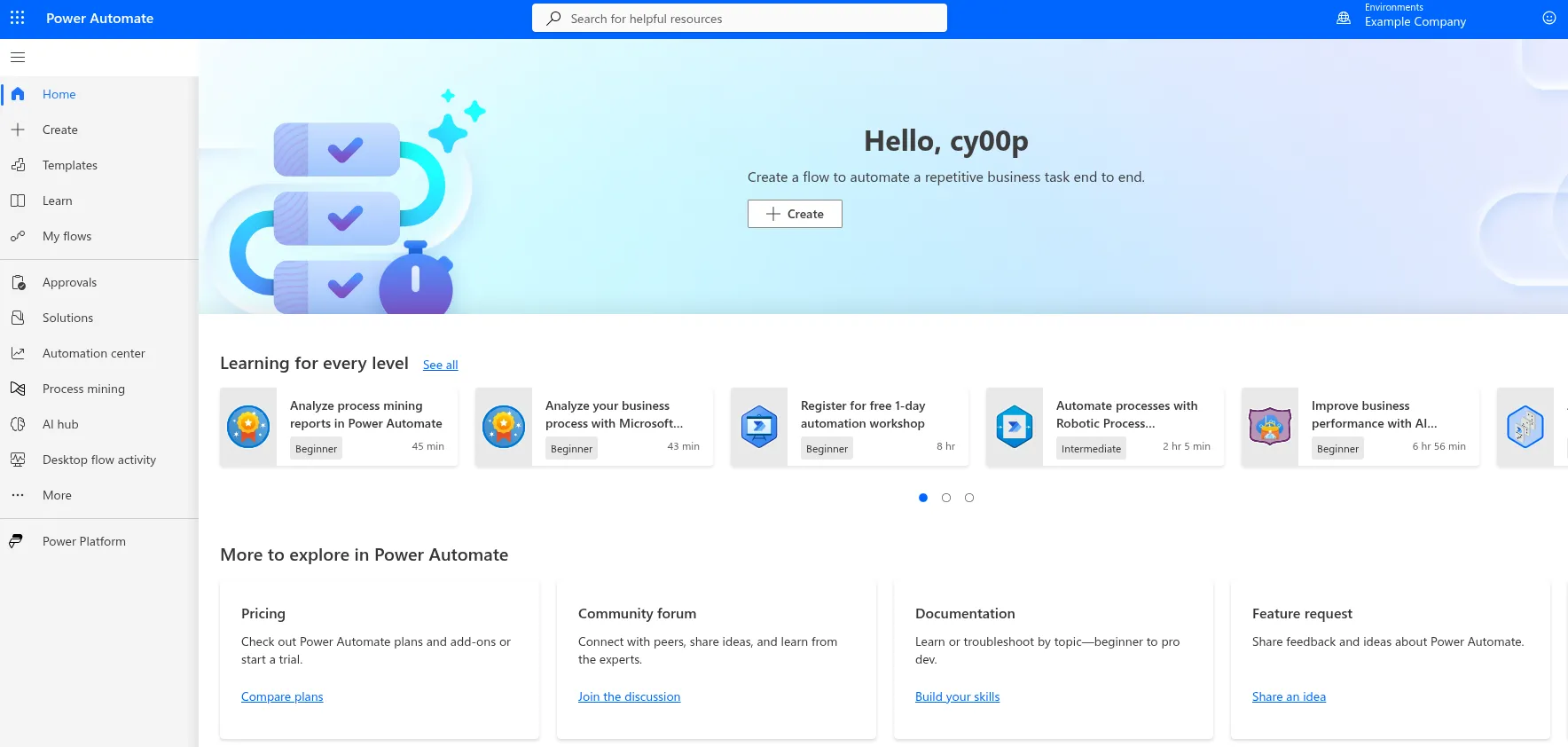Open My flows in the navigation
This screenshot has height=747, width=1568.
click(x=67, y=236)
